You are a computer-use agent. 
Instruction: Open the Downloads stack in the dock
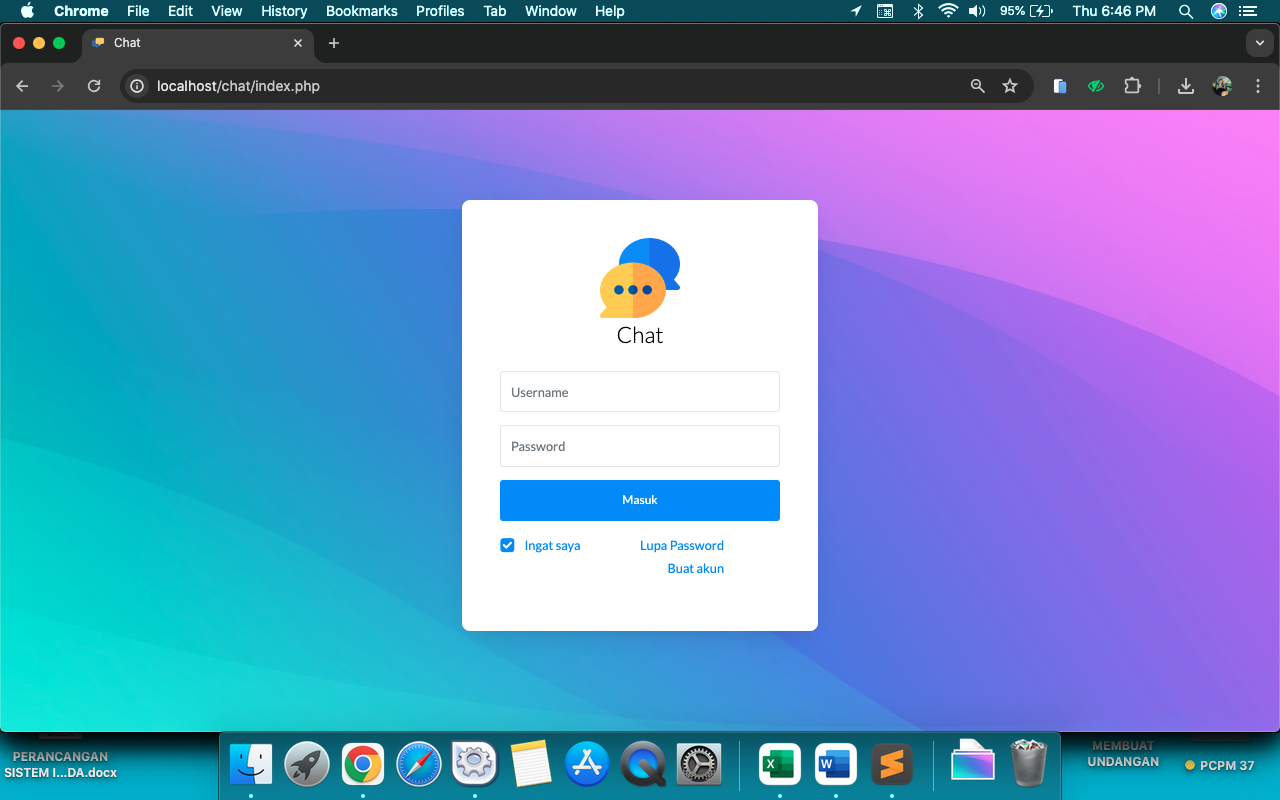[973, 762]
